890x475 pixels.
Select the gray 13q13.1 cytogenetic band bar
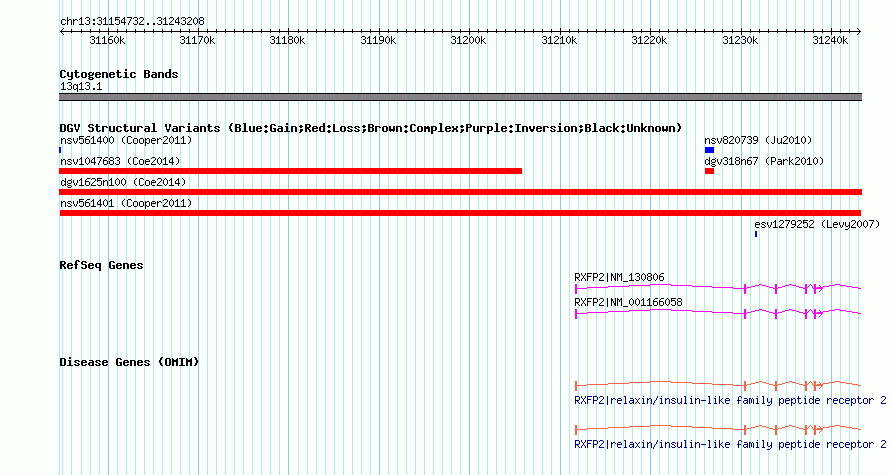[460, 97]
